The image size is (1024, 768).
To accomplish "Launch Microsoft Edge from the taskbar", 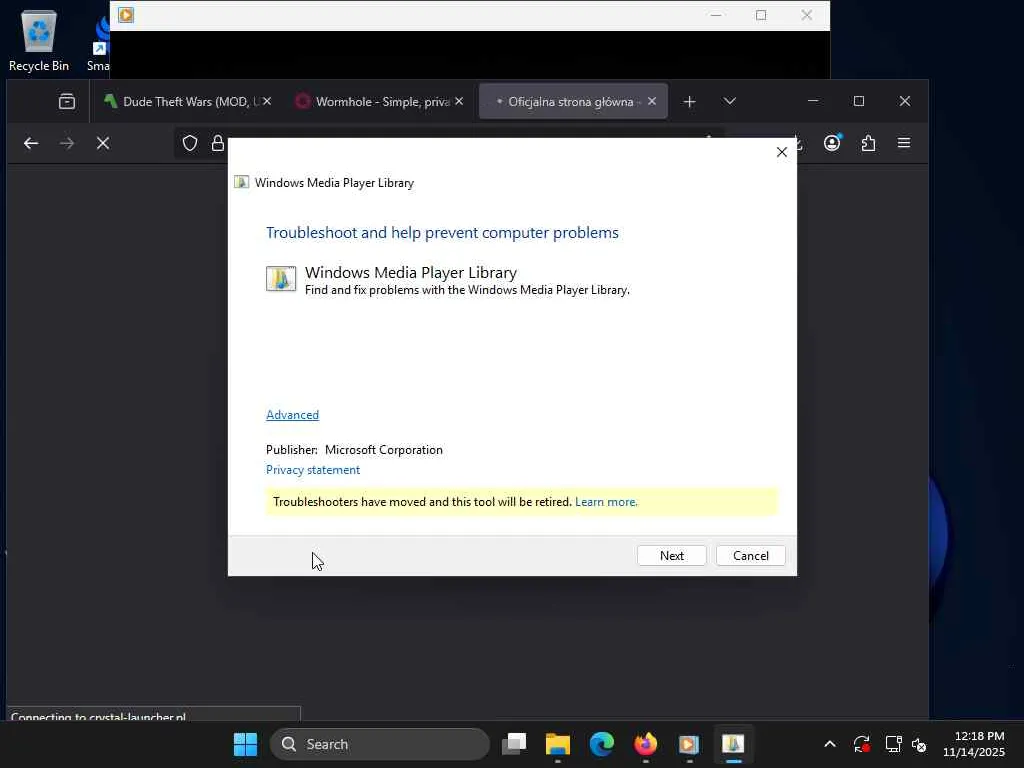I will click(x=601, y=744).
